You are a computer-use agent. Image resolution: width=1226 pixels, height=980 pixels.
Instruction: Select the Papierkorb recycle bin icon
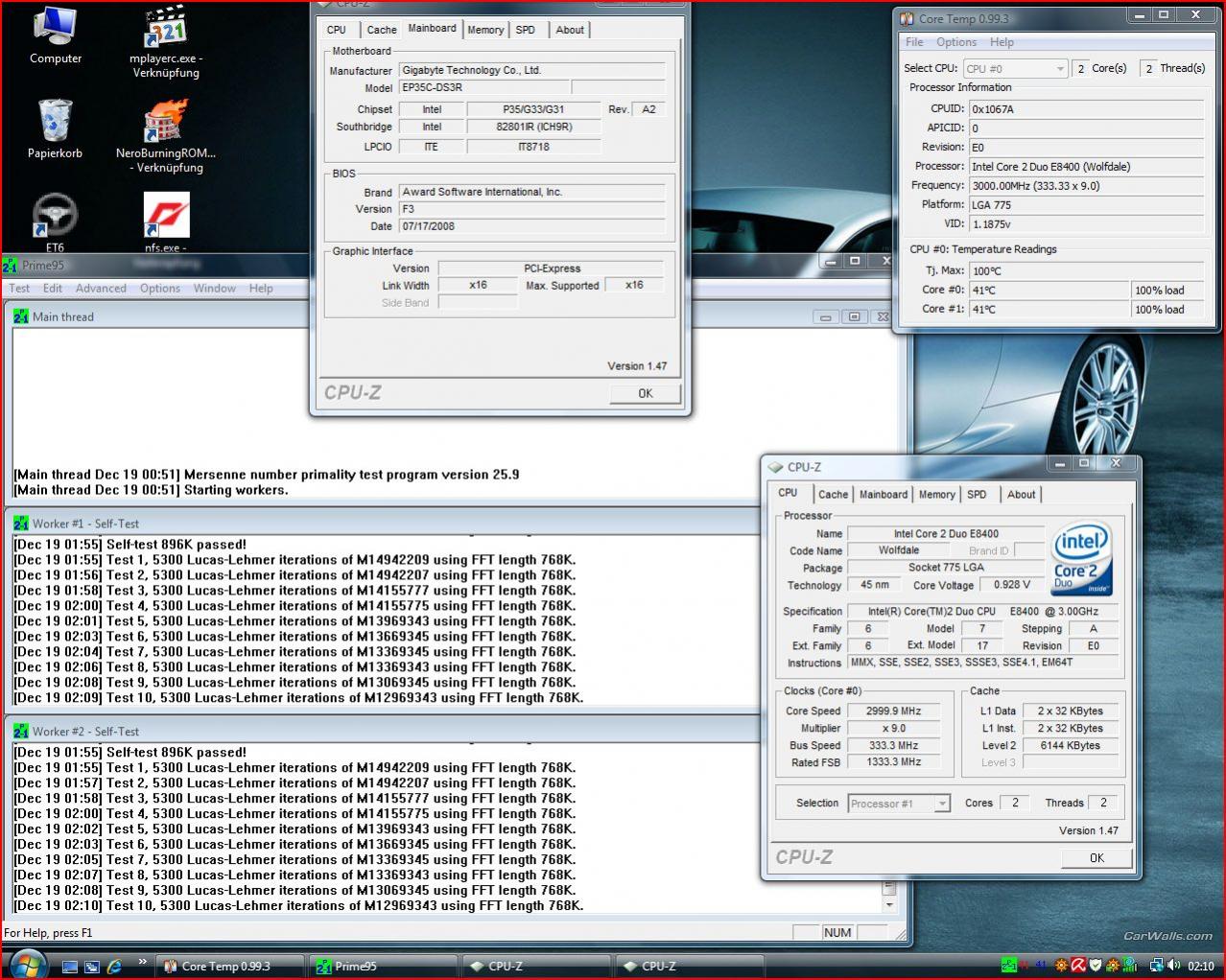(55, 120)
